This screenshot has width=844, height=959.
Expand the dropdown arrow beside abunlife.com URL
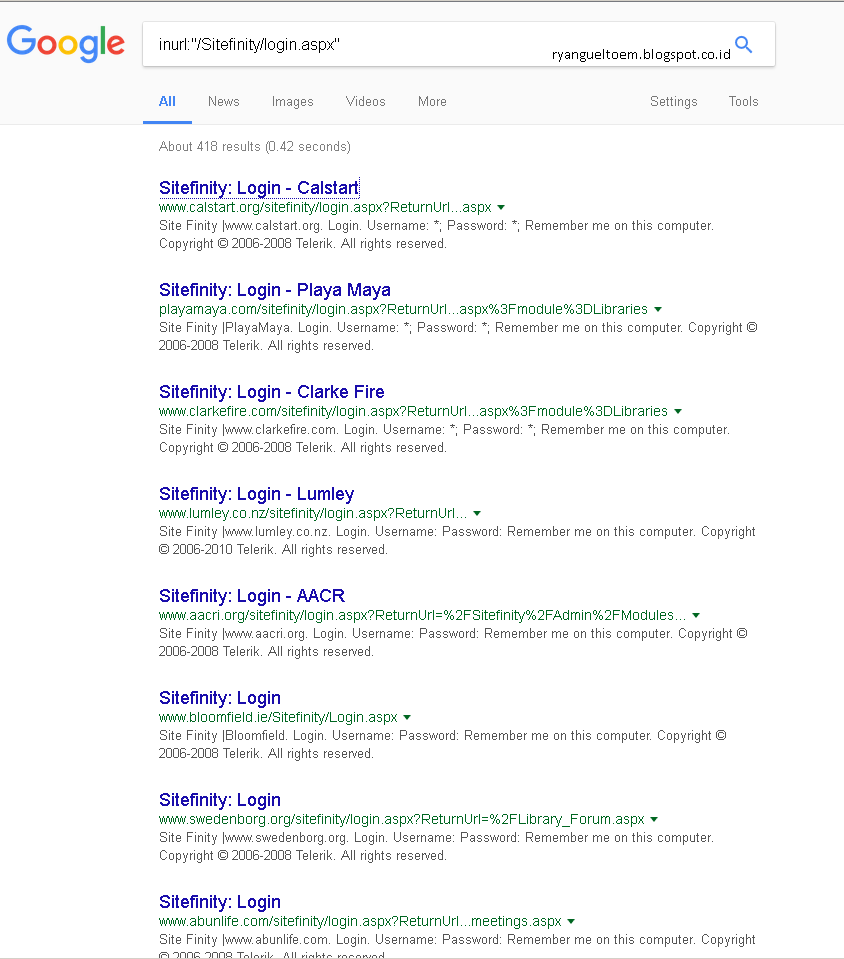pyautogui.click(x=571, y=922)
